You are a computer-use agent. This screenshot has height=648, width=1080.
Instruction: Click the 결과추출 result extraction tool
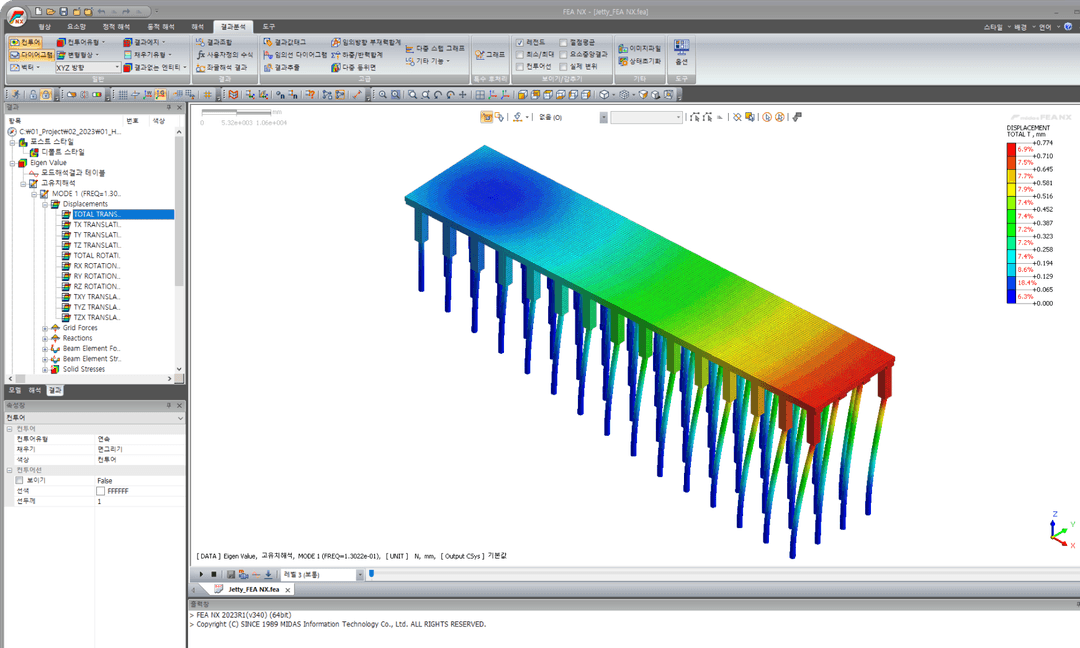pos(282,67)
